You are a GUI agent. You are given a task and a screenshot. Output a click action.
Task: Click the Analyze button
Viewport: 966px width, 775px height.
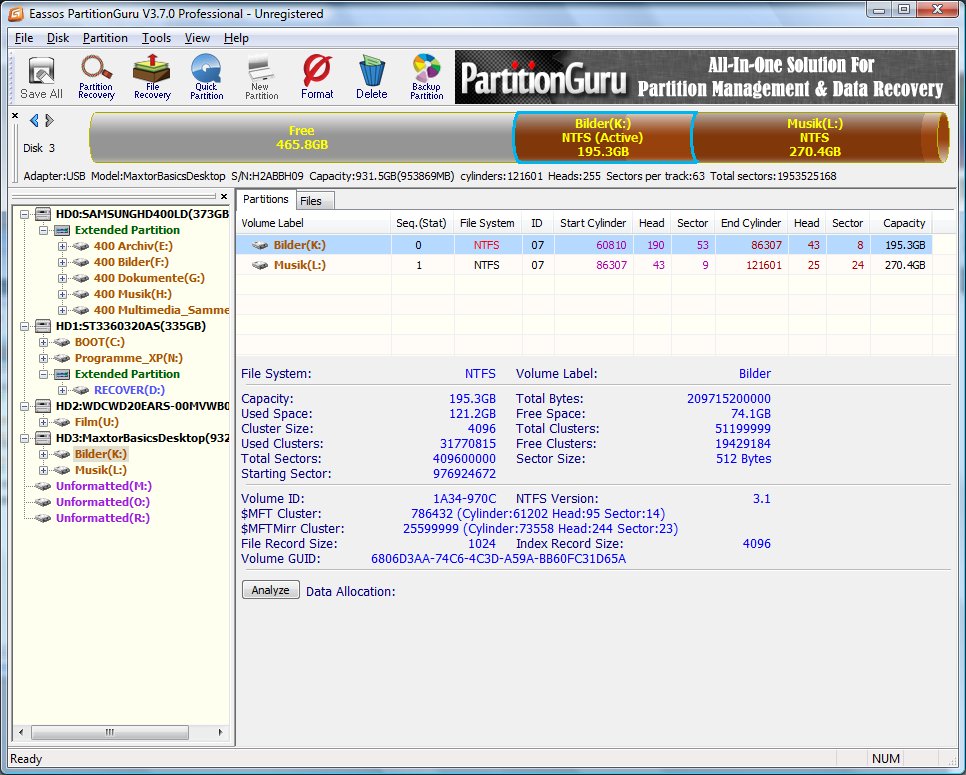point(270,590)
